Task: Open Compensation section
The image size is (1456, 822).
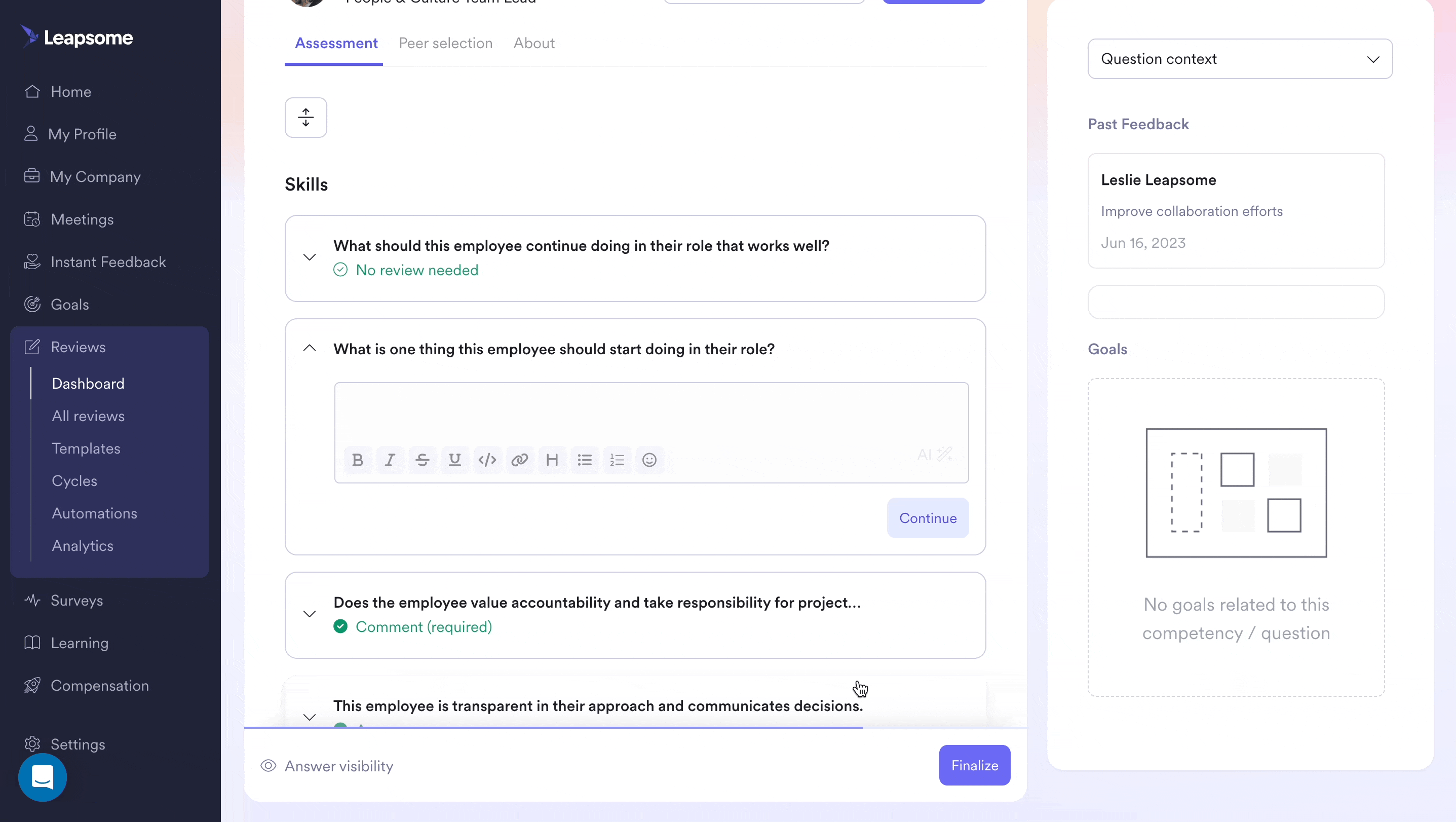Action: click(x=87, y=685)
